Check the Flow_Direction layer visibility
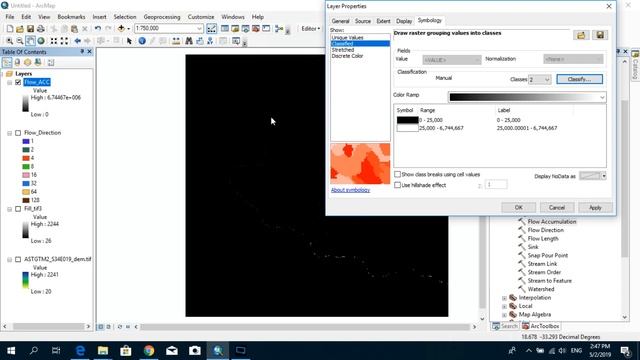 18,133
